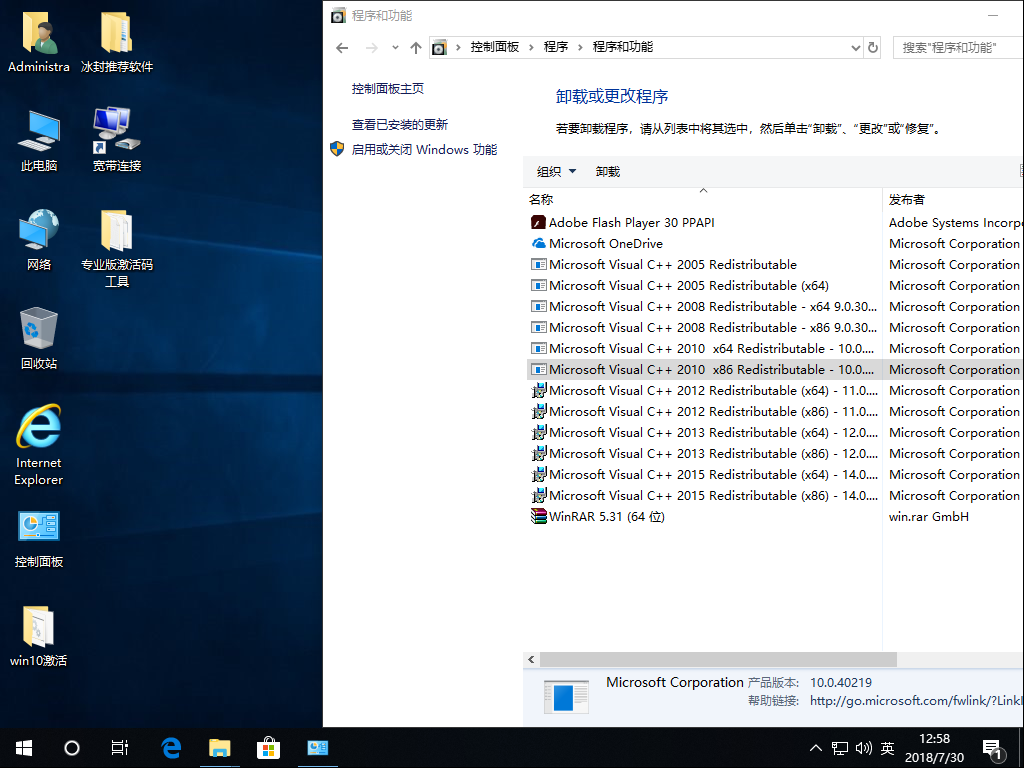Click the Windows Start button
Image resolution: width=1024 pixels, height=768 pixels.
(x=24, y=748)
